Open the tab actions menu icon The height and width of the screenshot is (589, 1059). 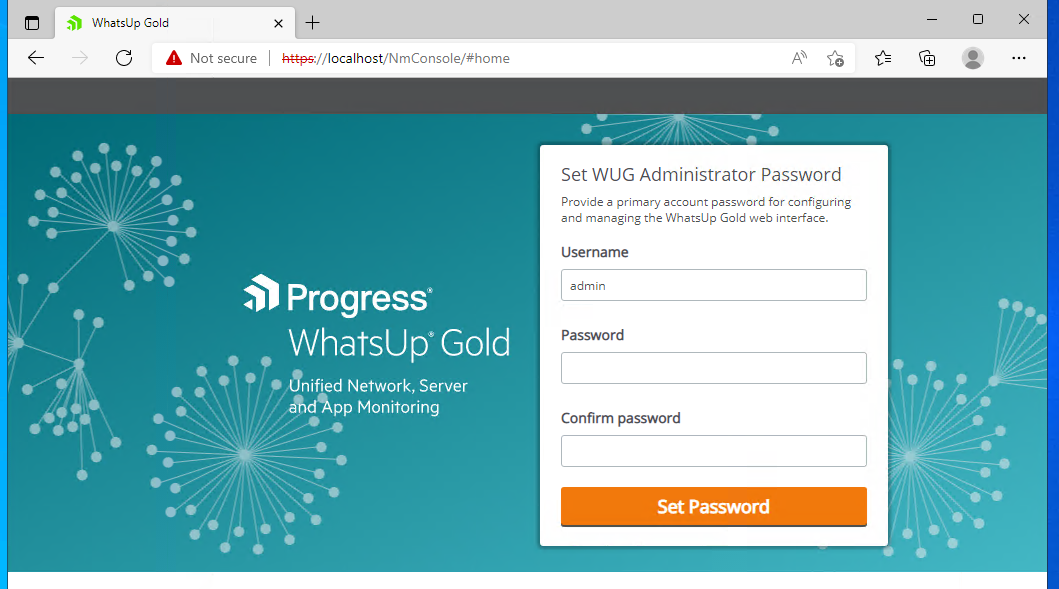tap(32, 23)
